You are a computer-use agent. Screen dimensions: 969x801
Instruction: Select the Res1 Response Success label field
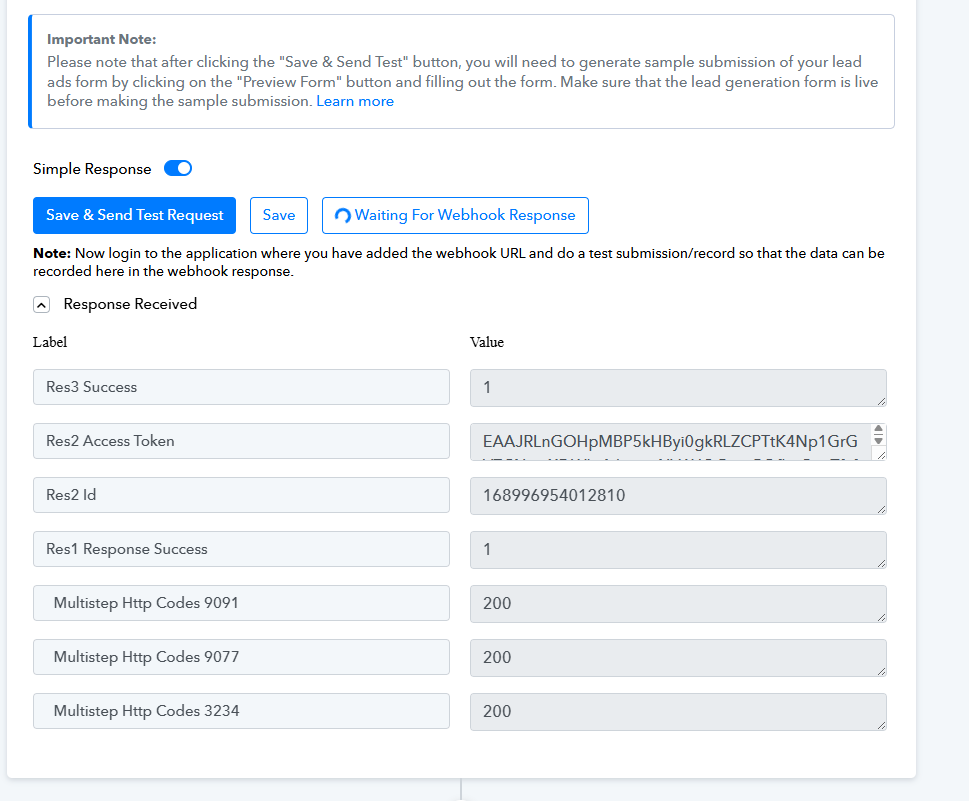(241, 549)
